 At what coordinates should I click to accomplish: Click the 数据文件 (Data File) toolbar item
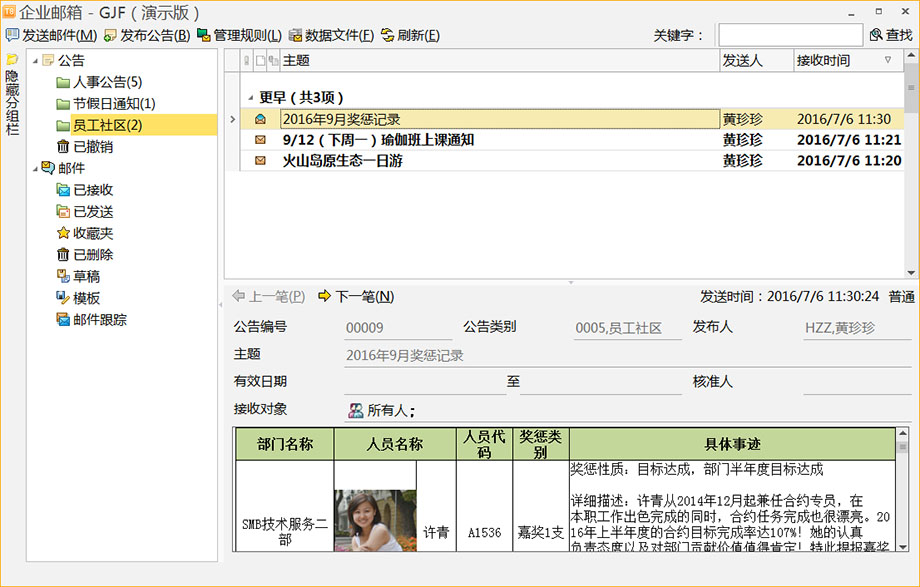point(331,35)
